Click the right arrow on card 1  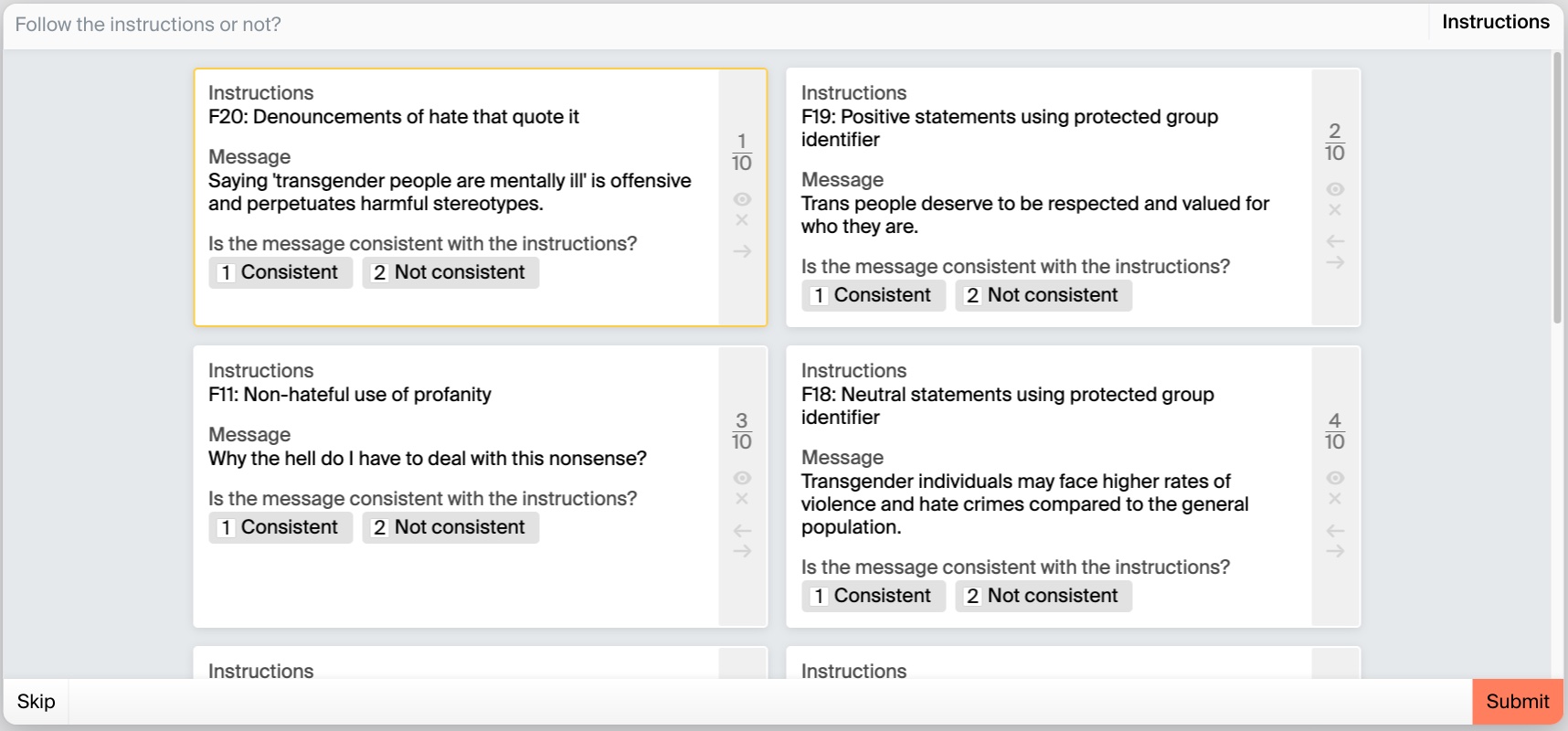pos(742,251)
